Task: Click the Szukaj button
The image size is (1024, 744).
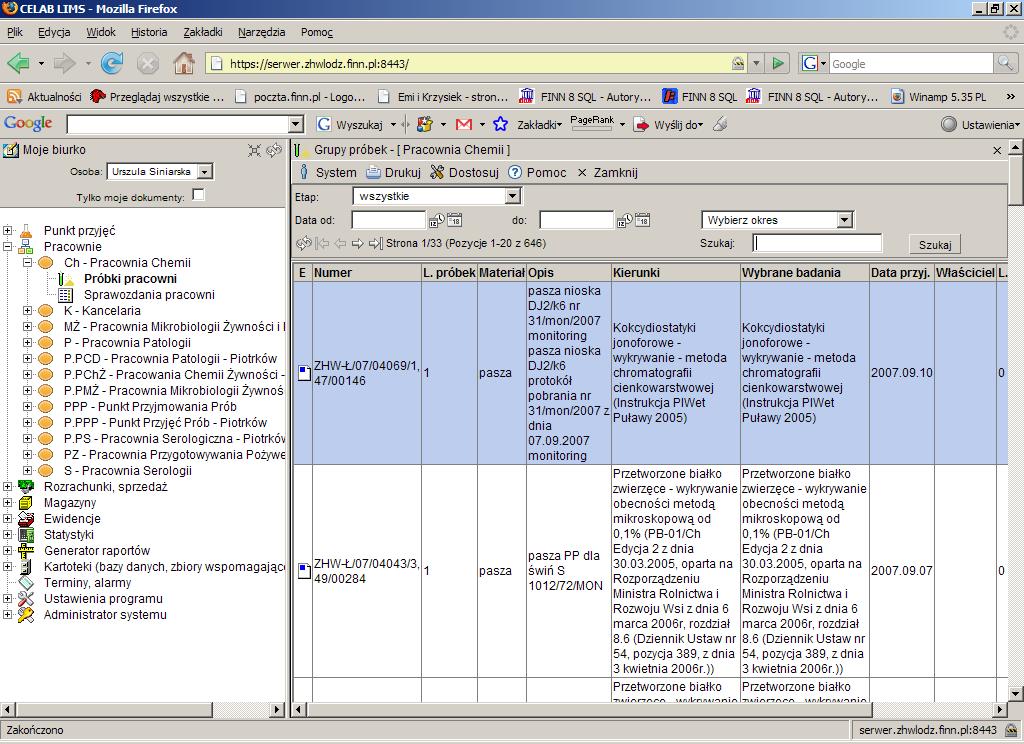Action: [935, 245]
